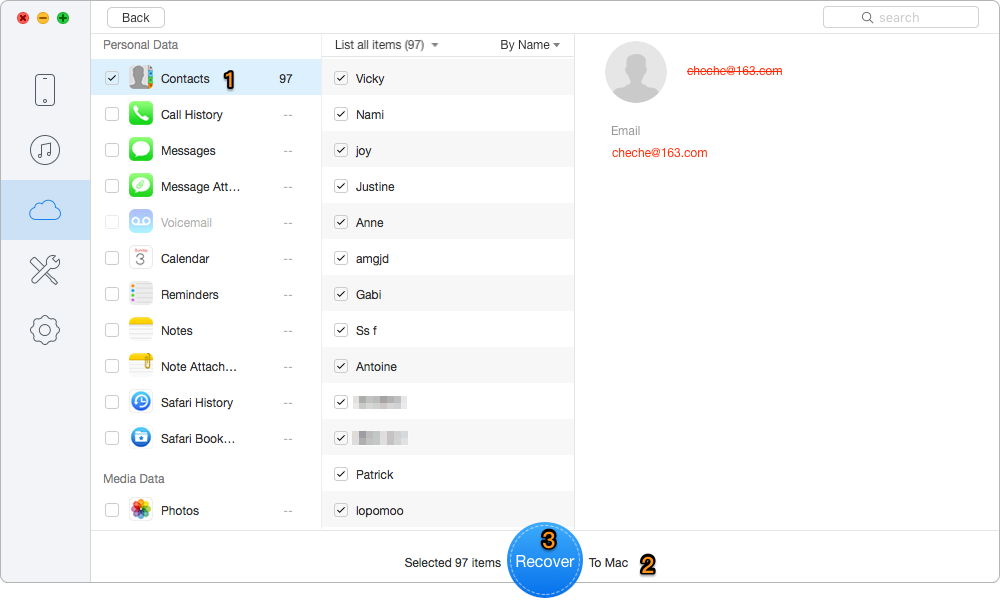
Task: Click the Voicemail tape icon
Action: click(141, 221)
